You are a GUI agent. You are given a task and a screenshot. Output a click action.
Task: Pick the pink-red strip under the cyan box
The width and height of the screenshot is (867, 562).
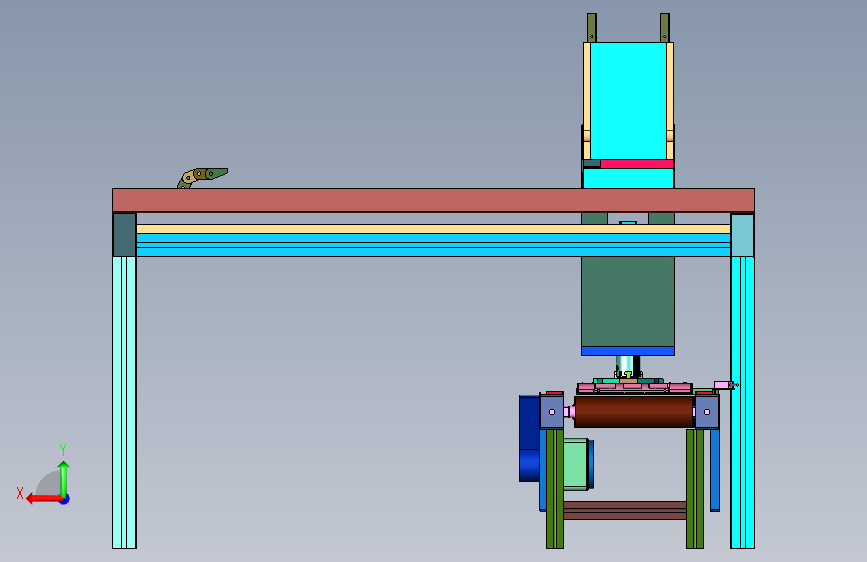(x=636, y=164)
